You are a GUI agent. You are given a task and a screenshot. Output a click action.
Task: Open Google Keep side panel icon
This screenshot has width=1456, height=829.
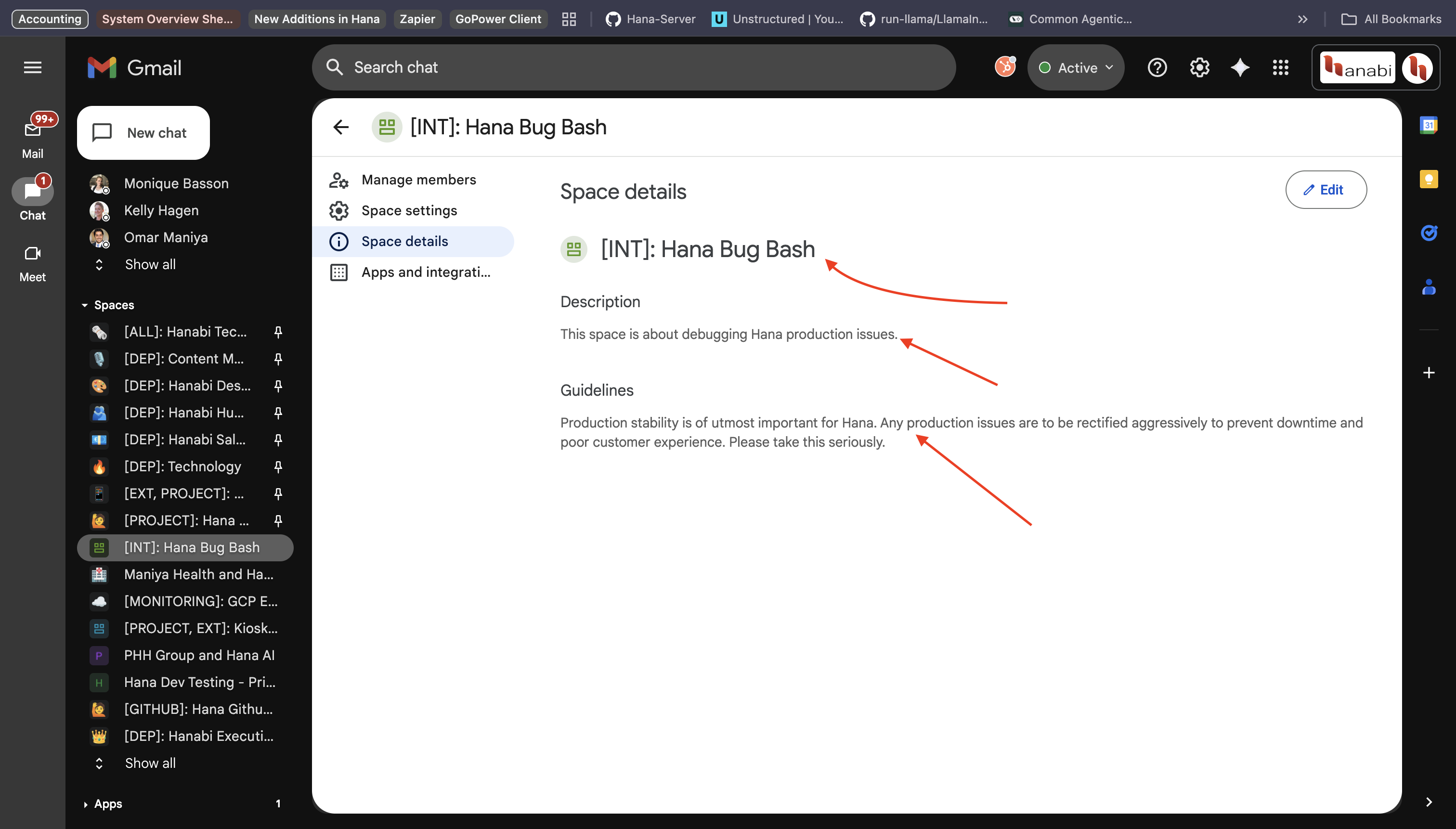click(1428, 180)
